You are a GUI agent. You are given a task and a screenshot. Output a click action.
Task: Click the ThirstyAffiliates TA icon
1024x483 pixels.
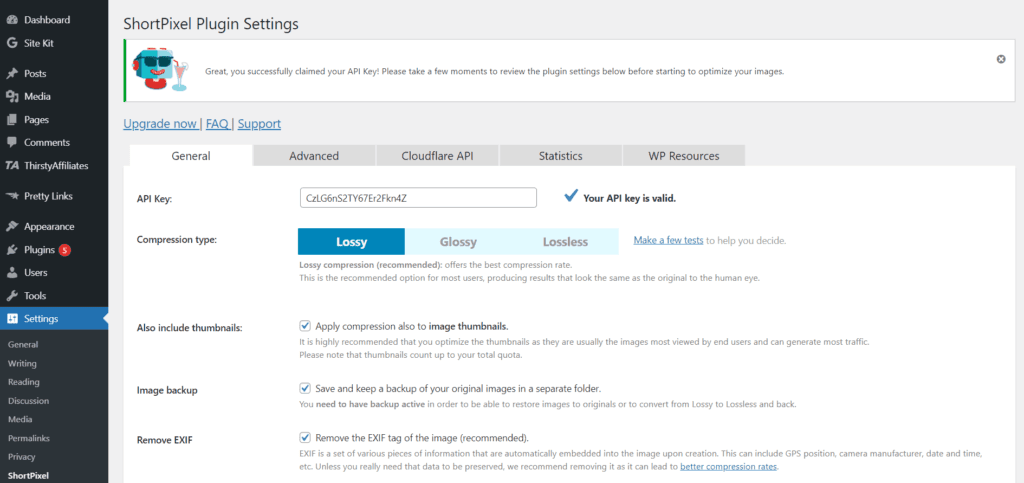point(12,166)
